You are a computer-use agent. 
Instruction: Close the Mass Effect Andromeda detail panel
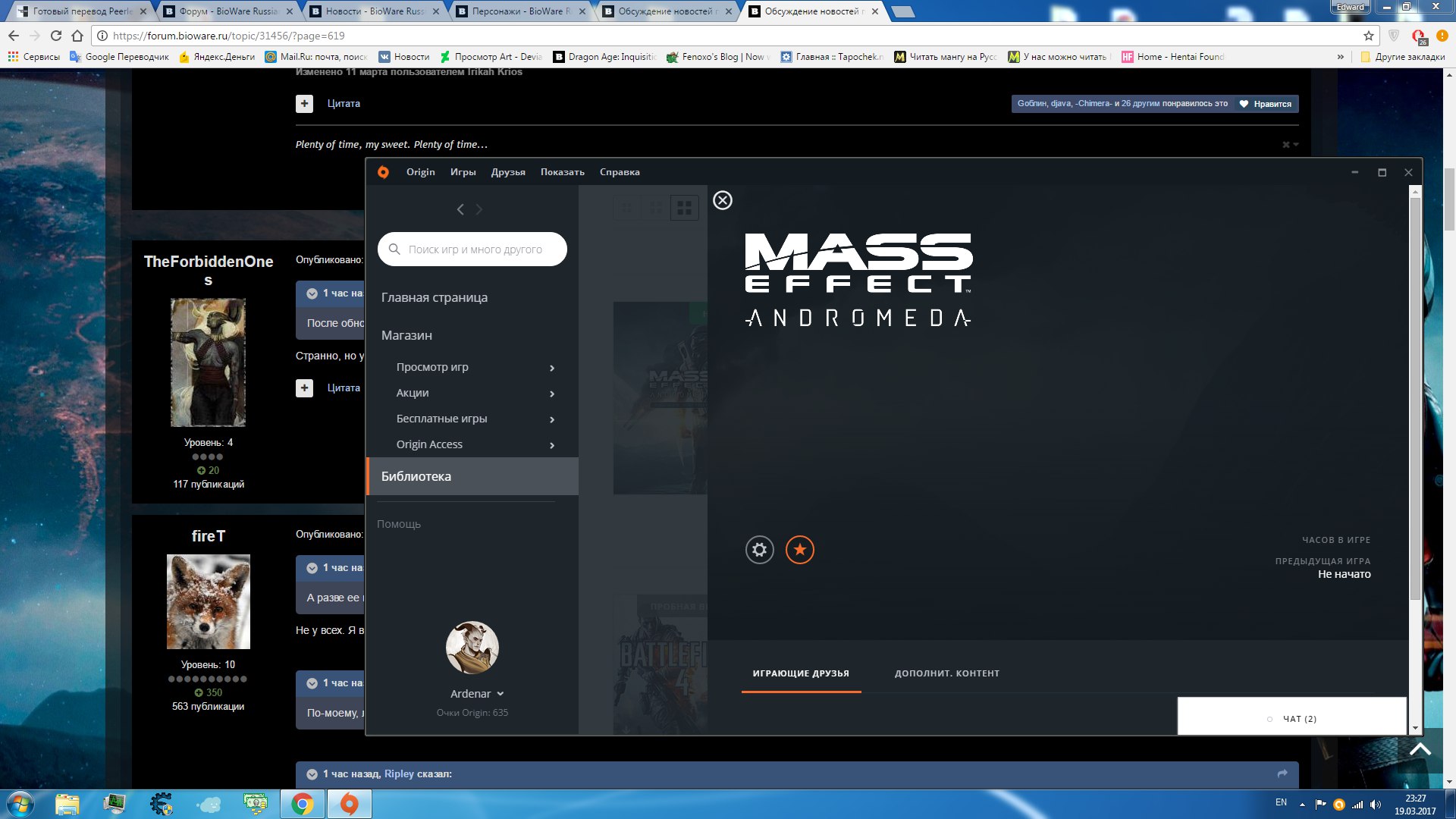pyautogui.click(x=723, y=200)
